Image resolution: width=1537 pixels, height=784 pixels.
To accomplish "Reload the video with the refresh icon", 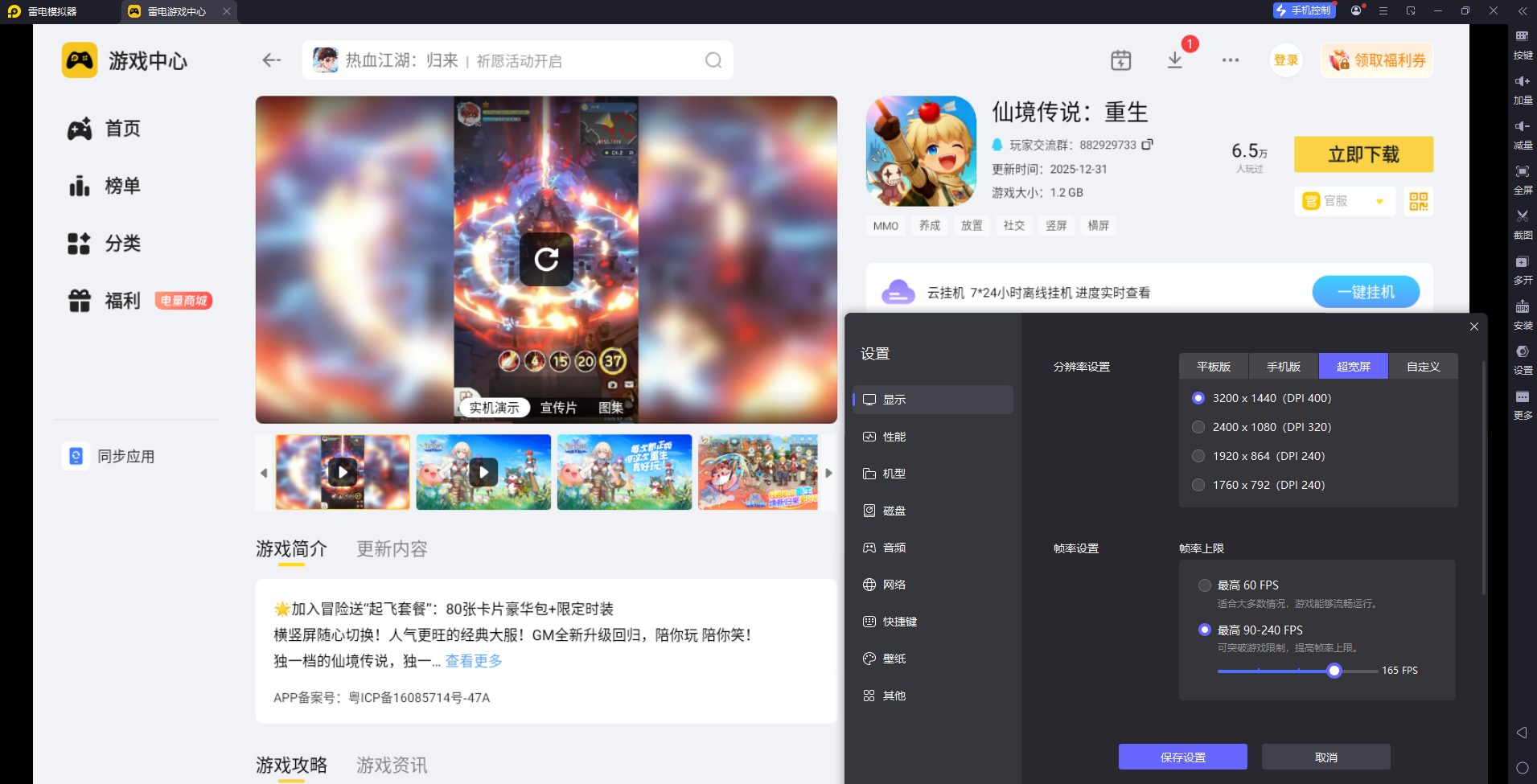I will pos(547,259).
